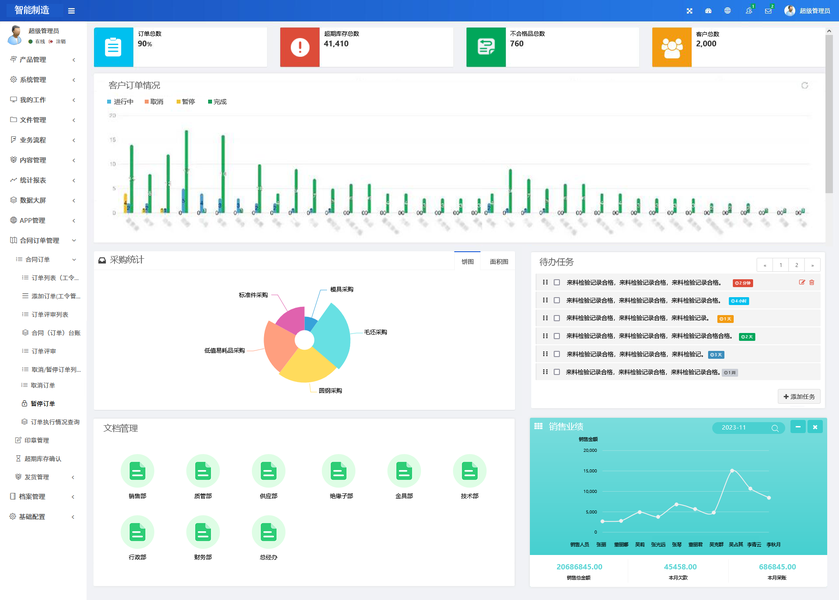
Task: Click the search icon in 销售业绩 panel
Action: 774,428
